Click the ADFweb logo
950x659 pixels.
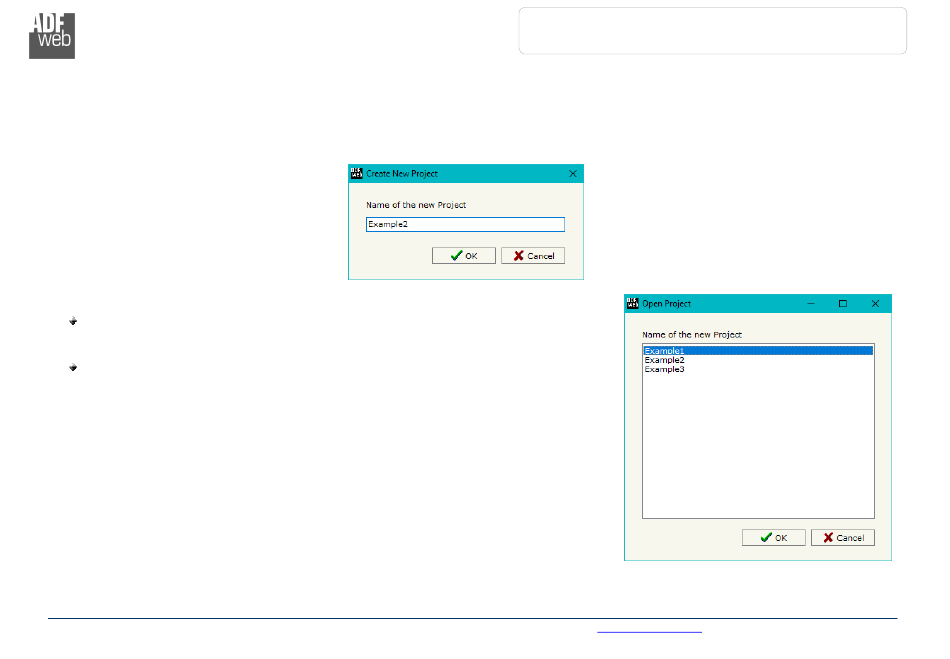(x=52, y=36)
